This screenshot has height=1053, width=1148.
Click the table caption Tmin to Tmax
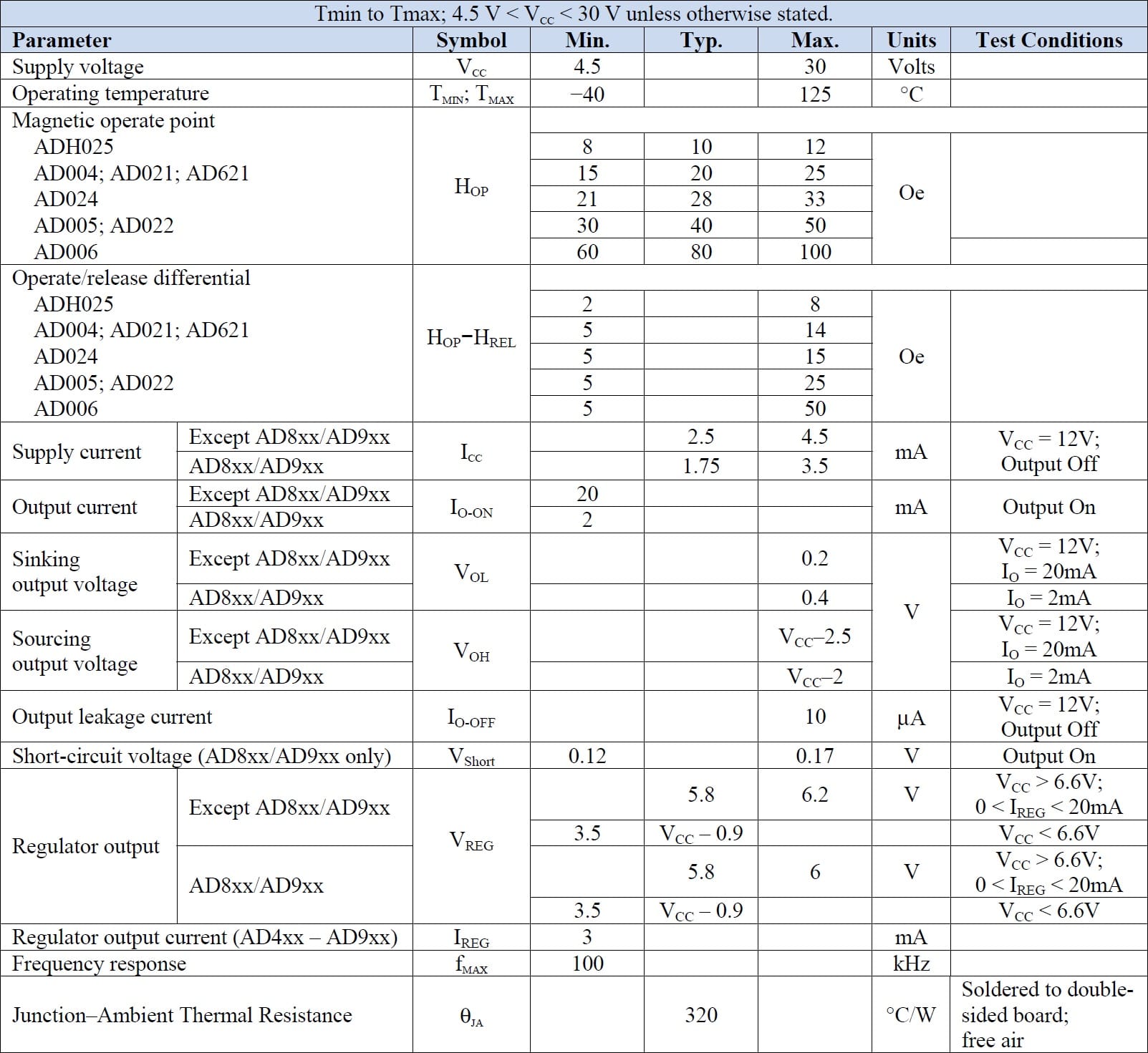(574, 14)
